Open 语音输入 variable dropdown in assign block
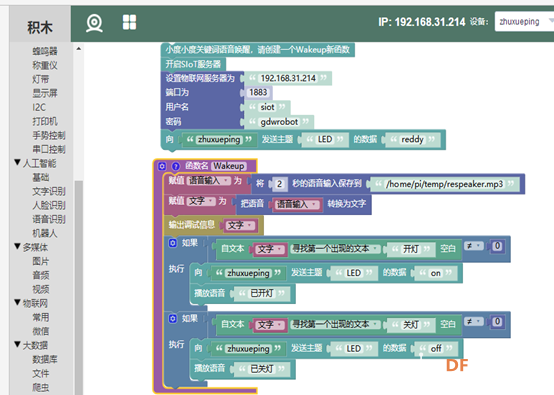554x395 pixels. [209, 181]
